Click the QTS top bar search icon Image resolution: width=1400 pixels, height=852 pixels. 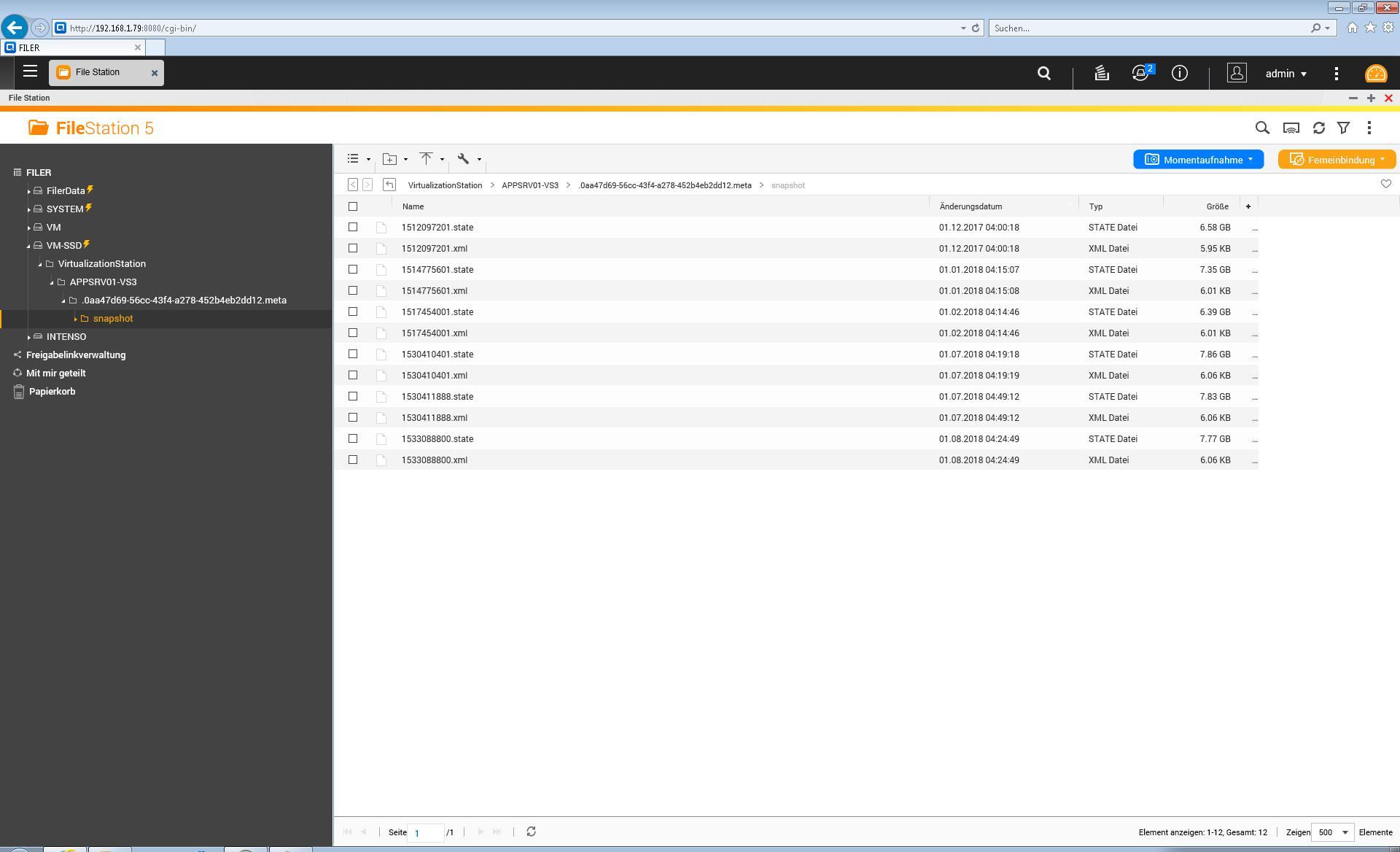tap(1044, 74)
